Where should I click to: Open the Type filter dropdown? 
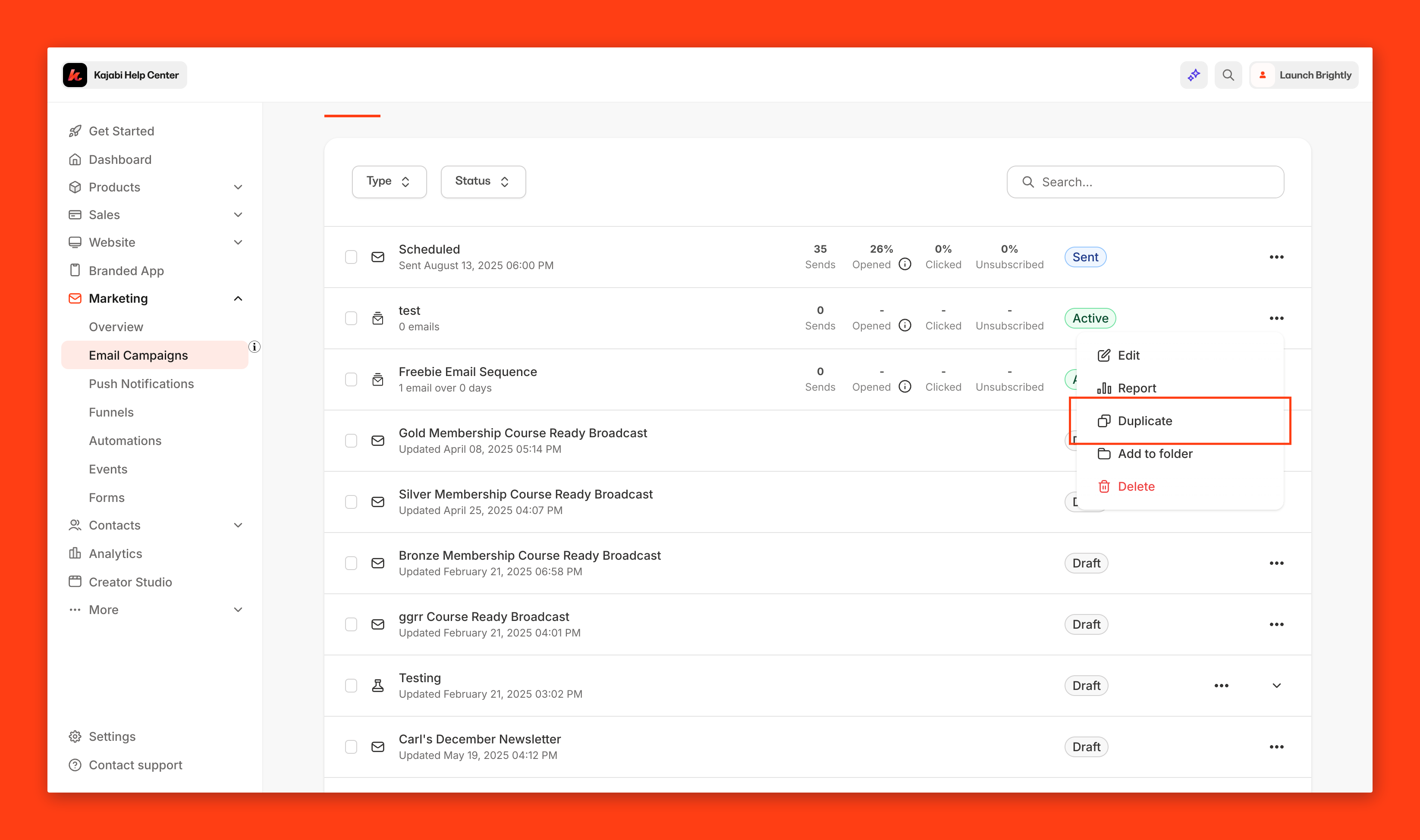point(389,182)
